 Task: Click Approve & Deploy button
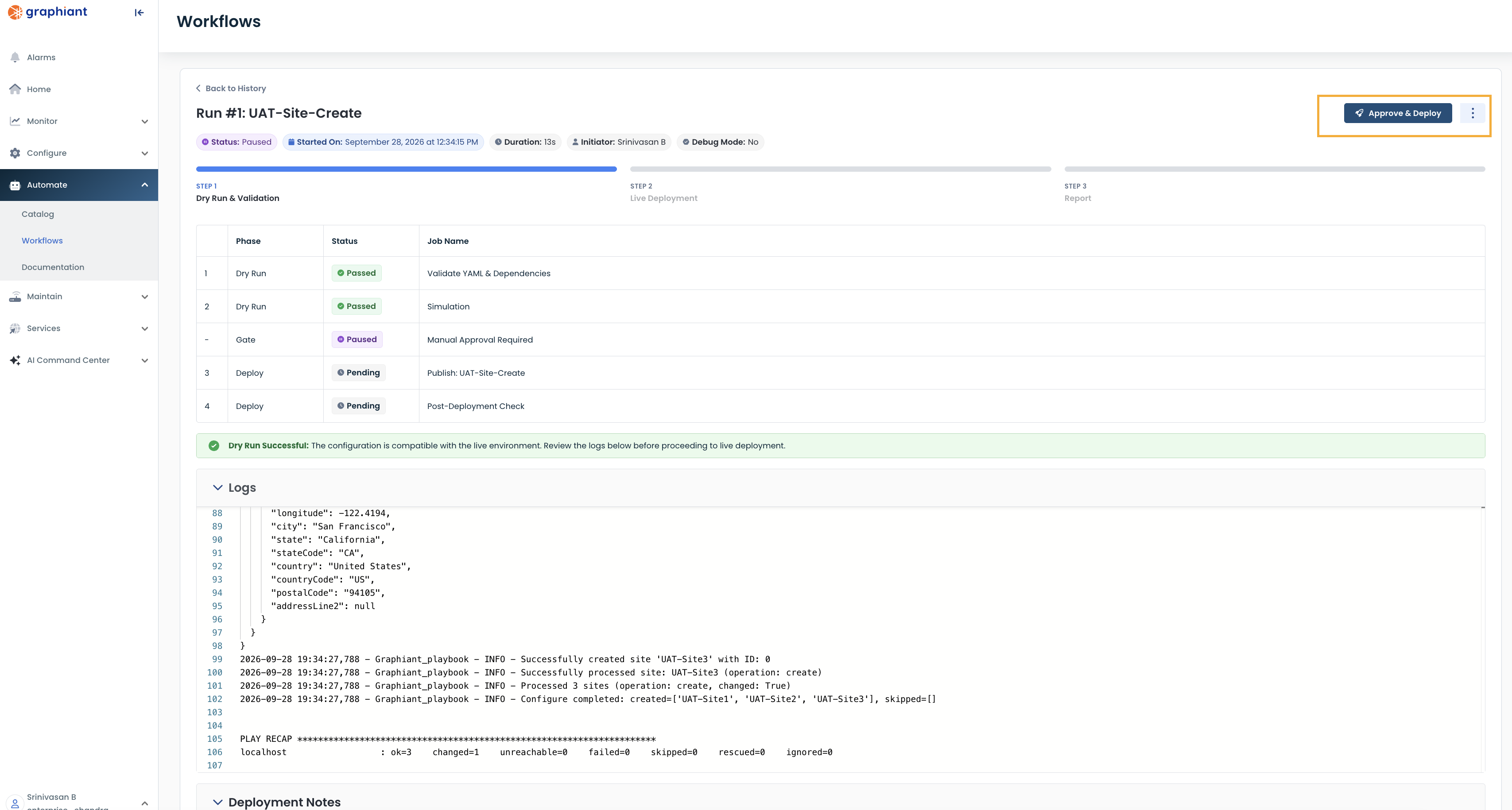coord(1398,113)
